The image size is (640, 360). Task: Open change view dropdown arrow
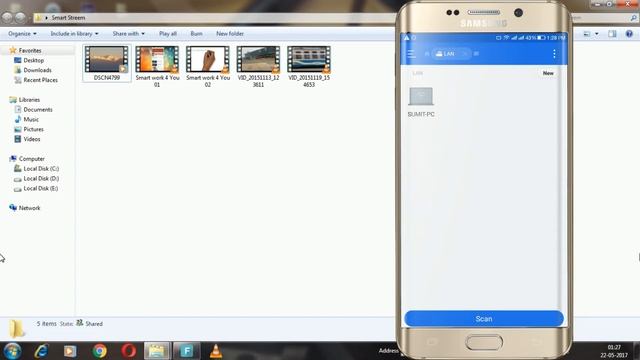click(597, 34)
